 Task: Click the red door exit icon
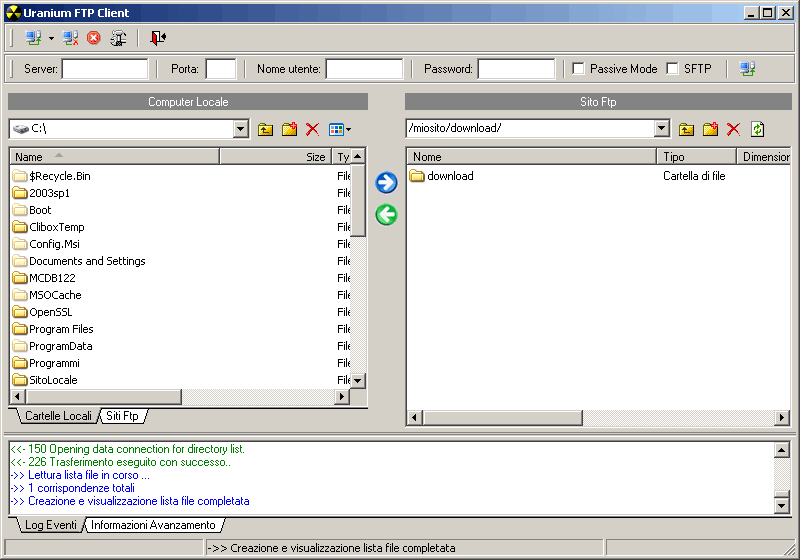pyautogui.click(x=158, y=38)
